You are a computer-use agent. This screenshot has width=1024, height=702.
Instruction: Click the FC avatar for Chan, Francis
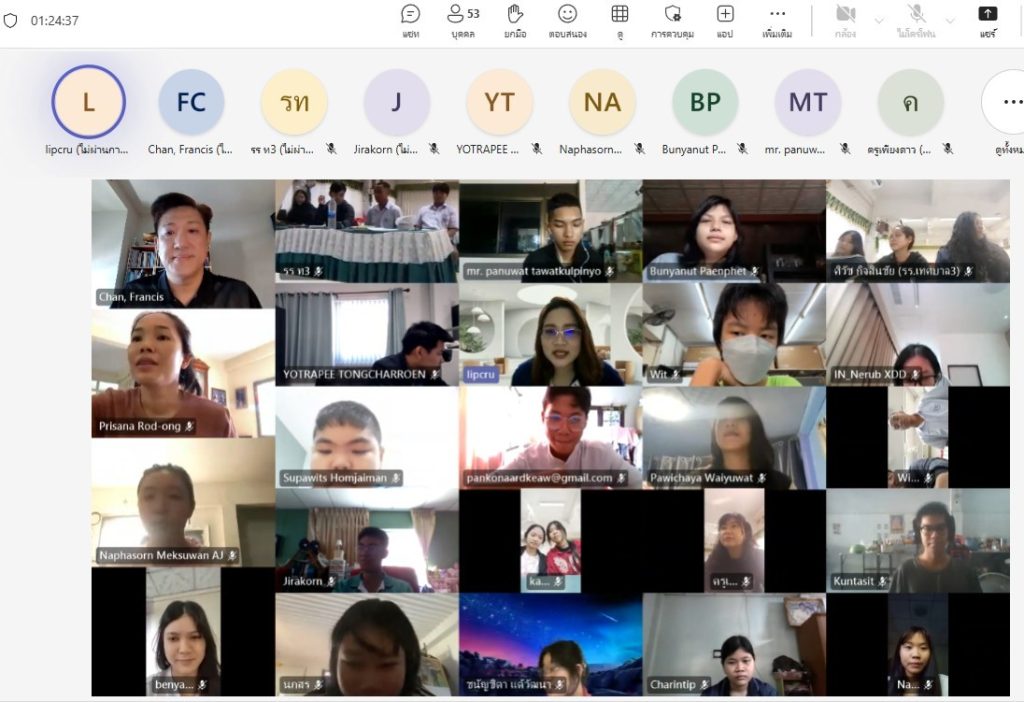coord(191,102)
